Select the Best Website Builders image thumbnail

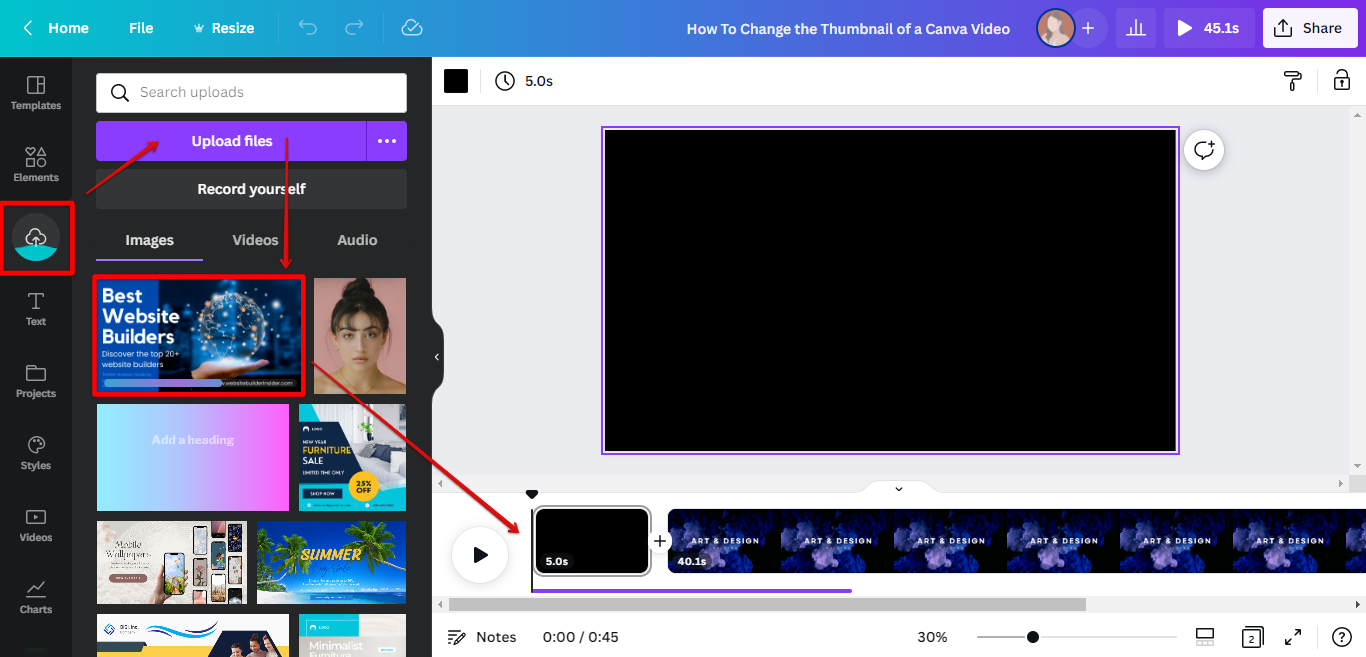coord(199,336)
